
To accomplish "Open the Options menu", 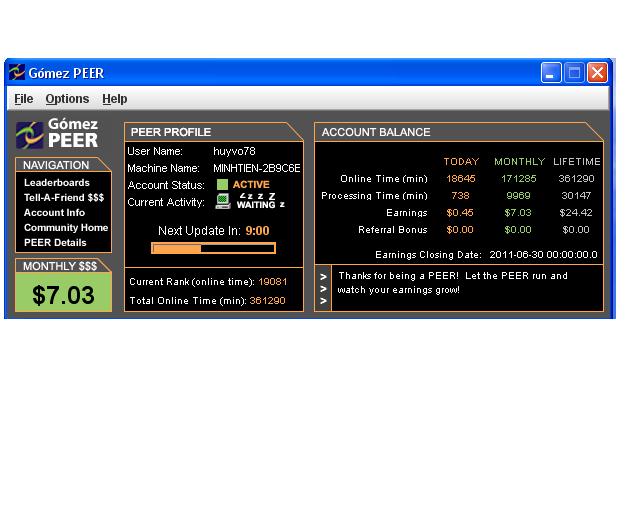I will pyautogui.click(x=67, y=99).
